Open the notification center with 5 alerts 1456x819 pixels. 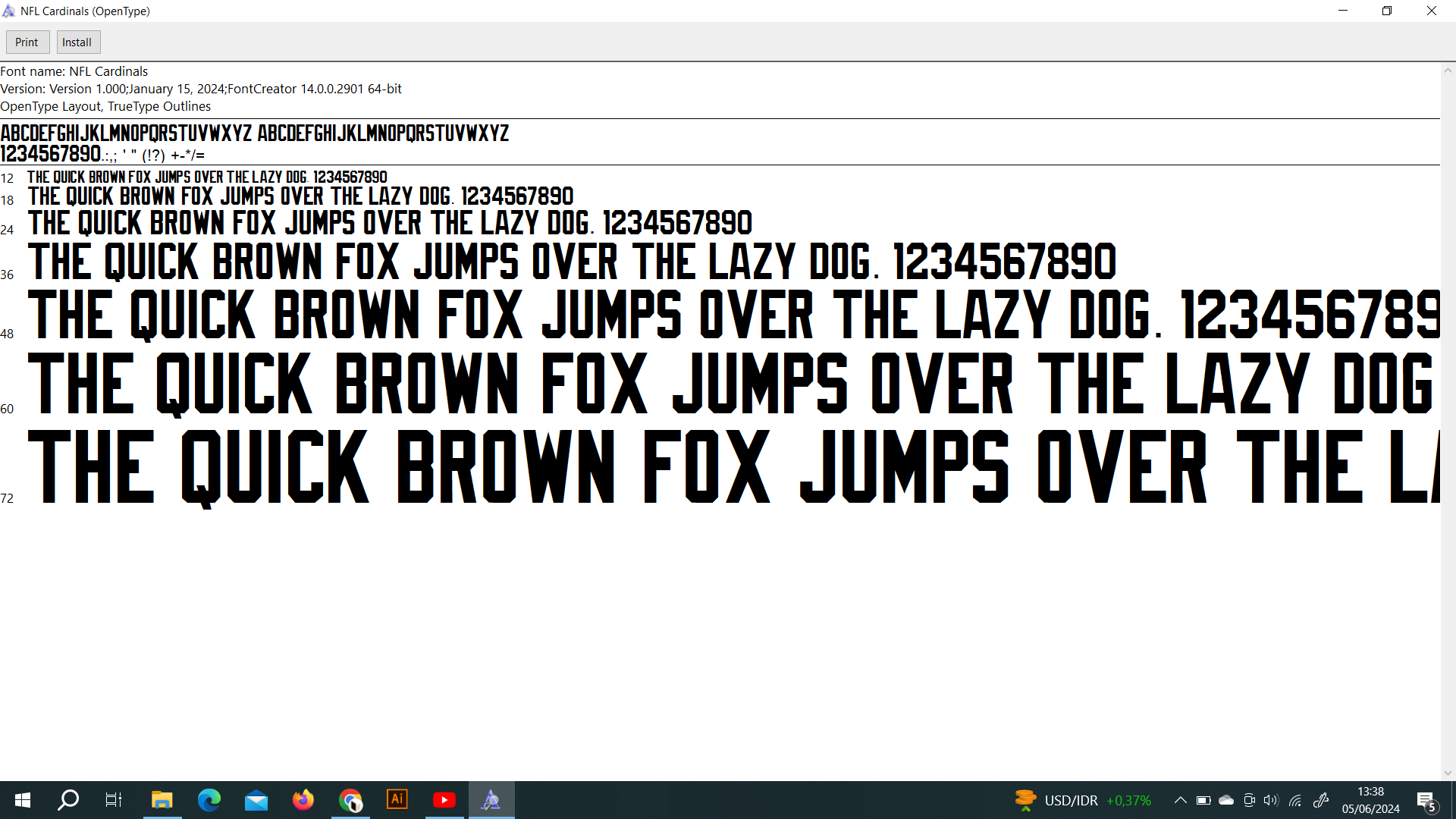pyautogui.click(x=1426, y=800)
